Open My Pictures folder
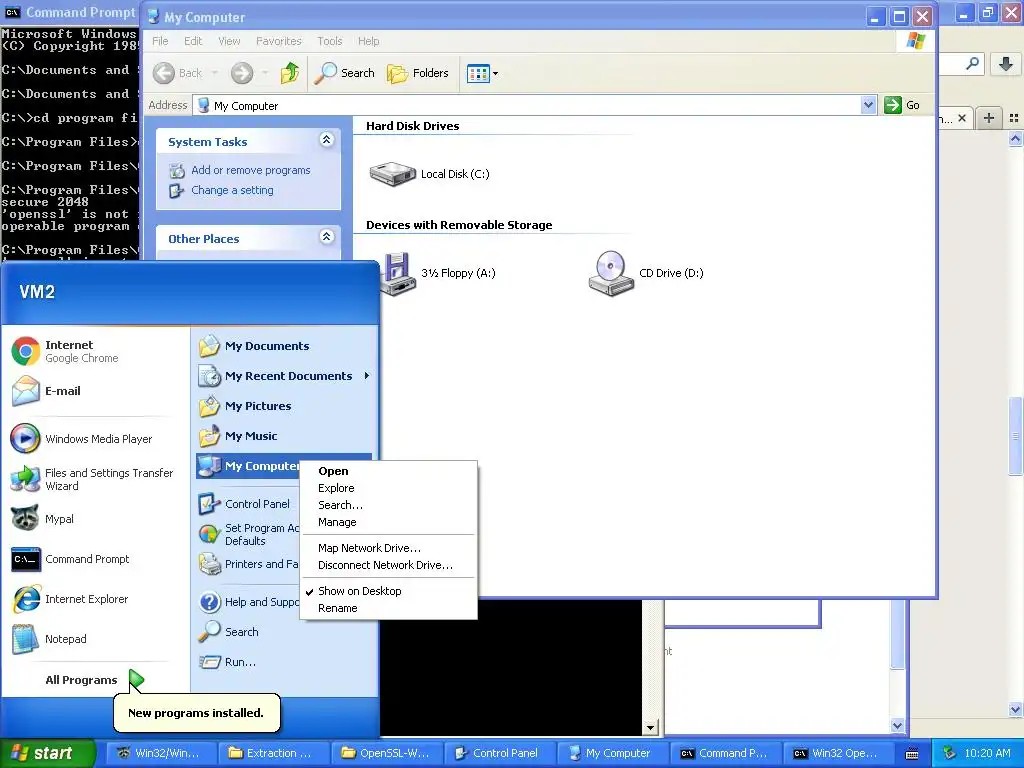Viewport: 1024px width, 768px height. coord(245,406)
